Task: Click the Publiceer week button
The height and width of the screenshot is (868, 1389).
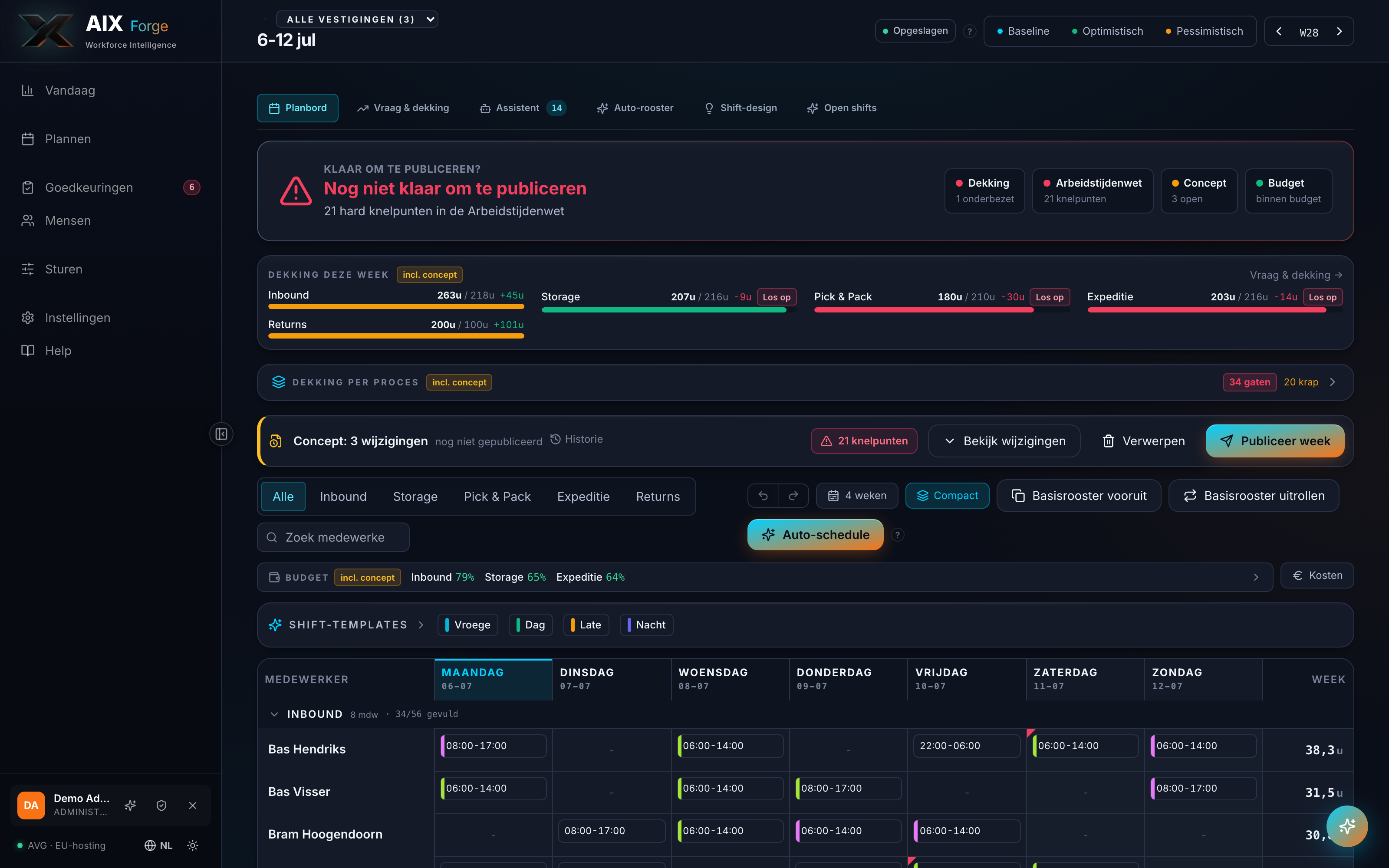Action: tap(1275, 441)
